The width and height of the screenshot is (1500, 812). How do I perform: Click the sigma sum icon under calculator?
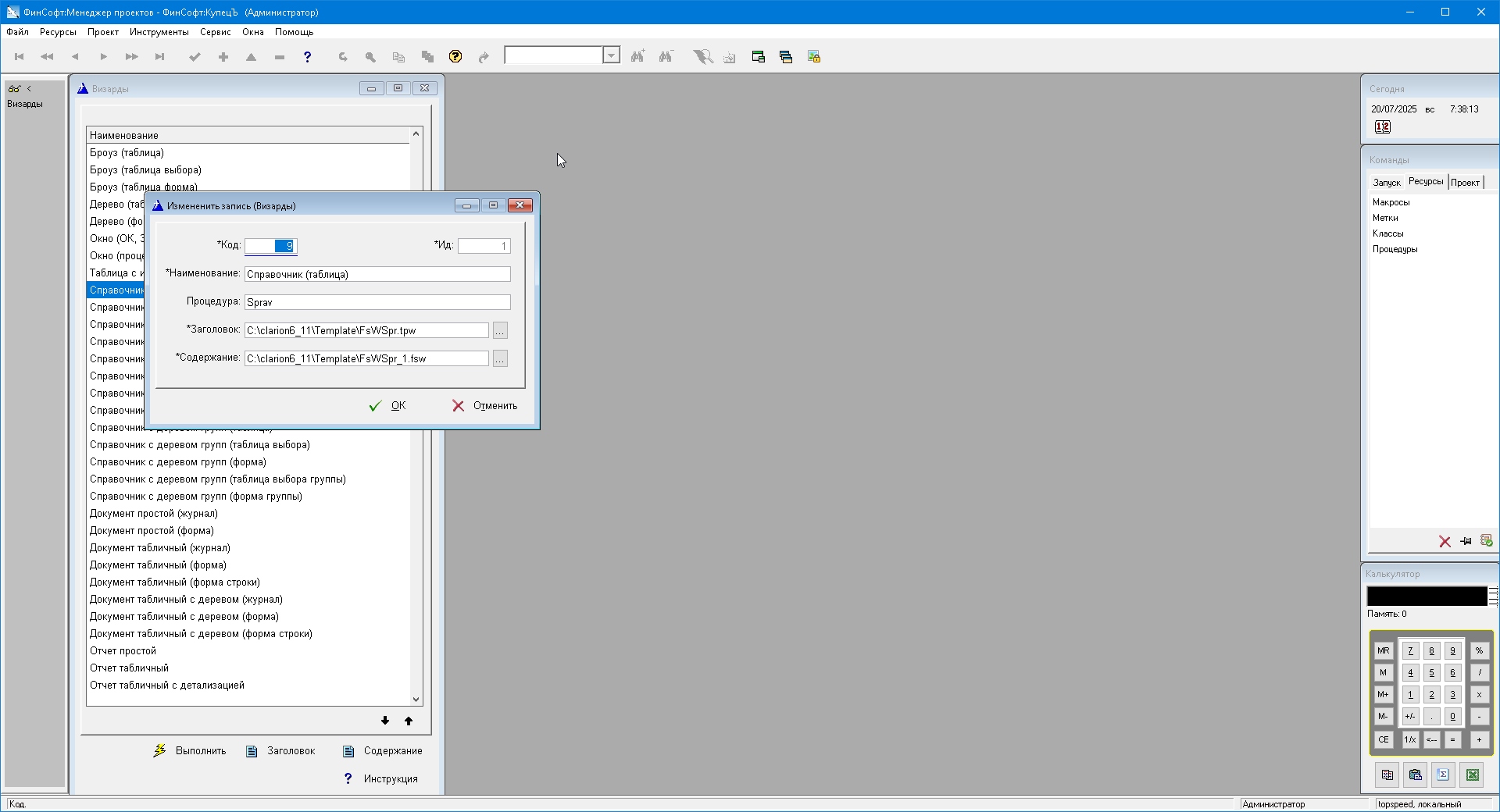pyautogui.click(x=1443, y=775)
